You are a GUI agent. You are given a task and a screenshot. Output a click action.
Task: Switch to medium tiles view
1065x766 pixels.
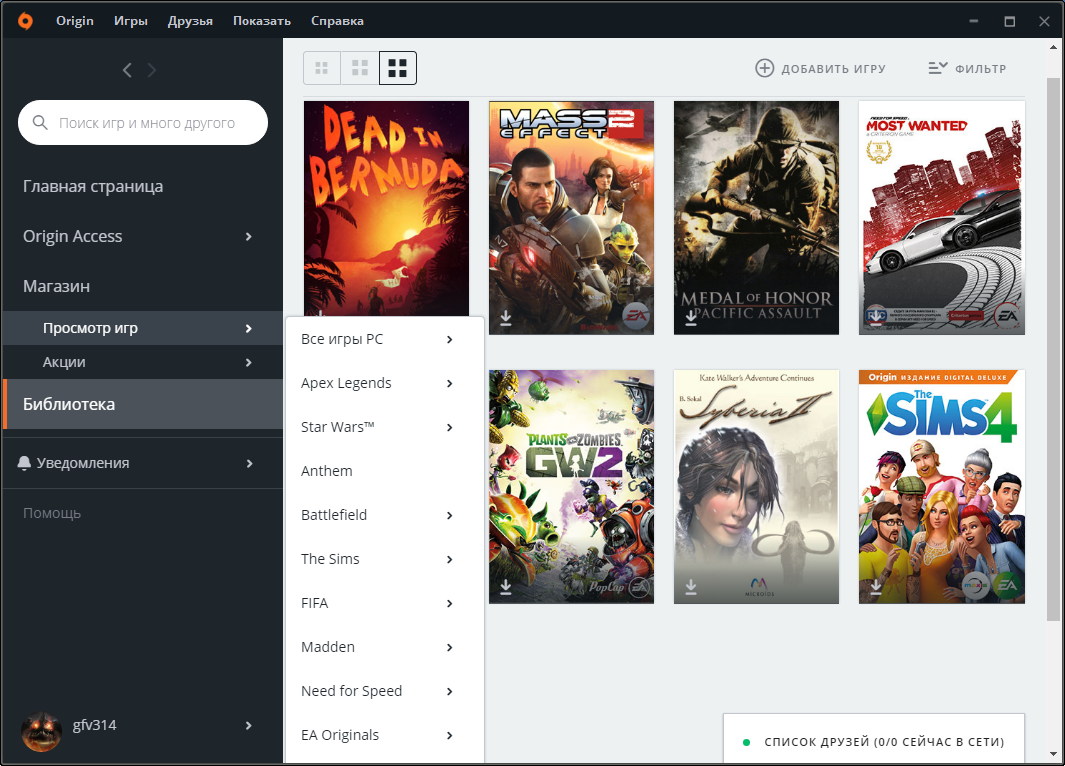point(360,68)
